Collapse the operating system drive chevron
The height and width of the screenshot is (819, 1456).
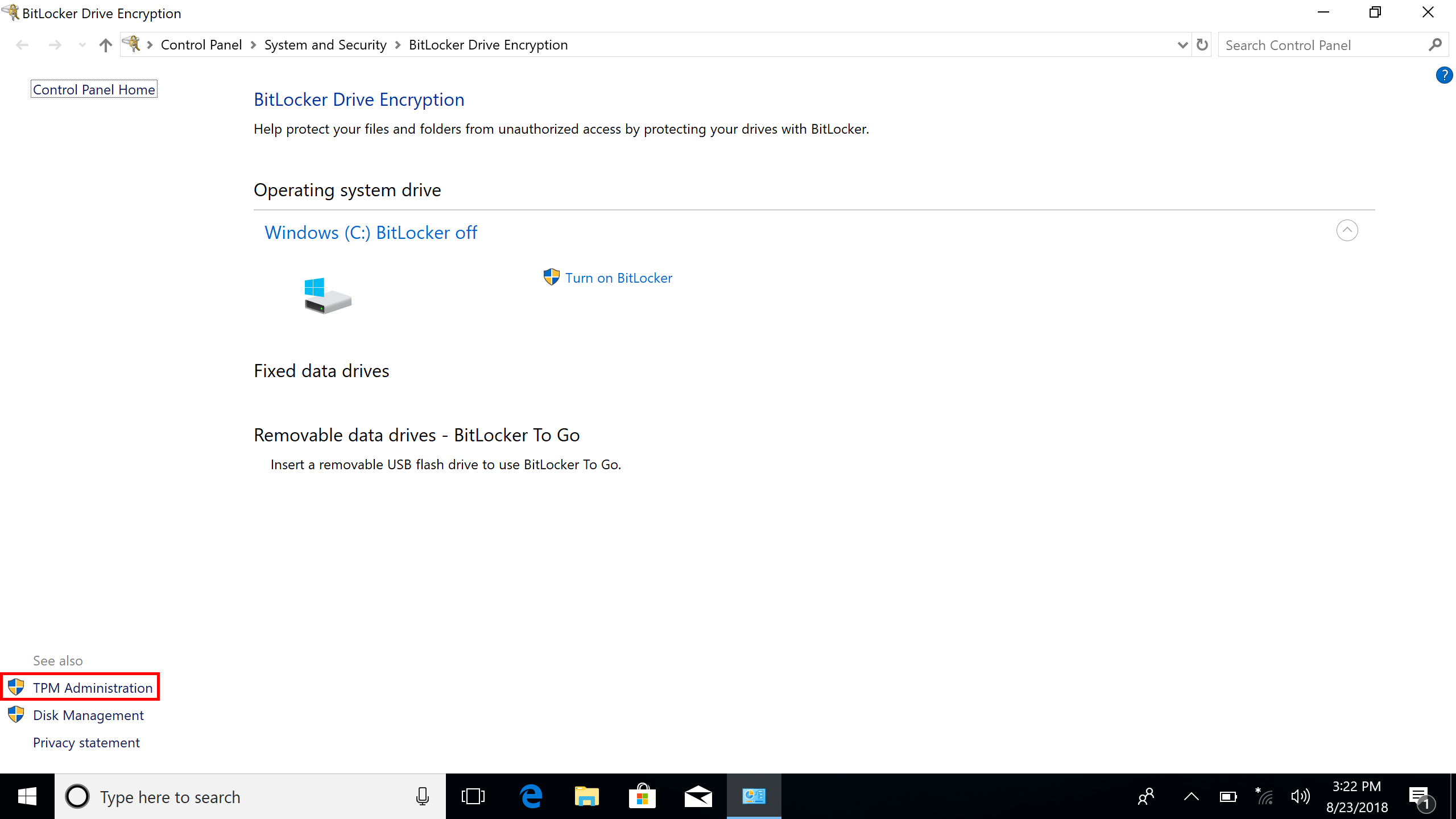pos(1347,230)
